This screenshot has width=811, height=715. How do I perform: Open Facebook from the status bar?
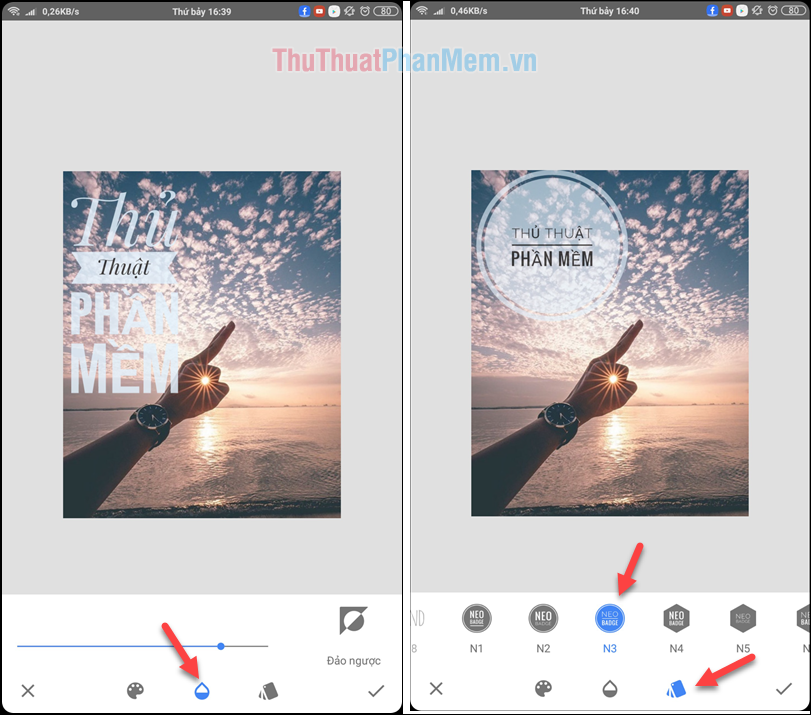pyautogui.click(x=303, y=11)
